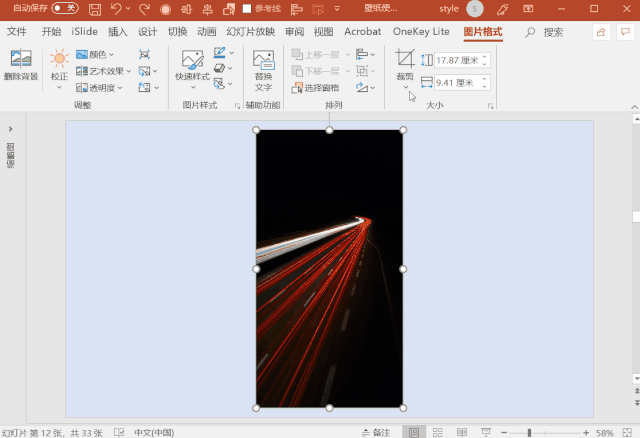This screenshot has width=640, height=438.
Task: Click the top-center resize handle of the picture
Action: (329, 130)
